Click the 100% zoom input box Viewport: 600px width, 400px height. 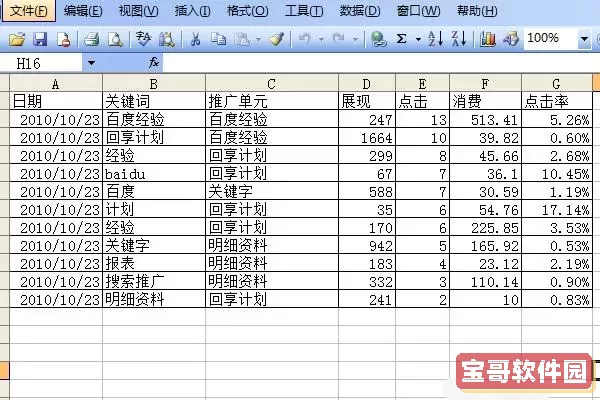pyautogui.click(x=550, y=38)
